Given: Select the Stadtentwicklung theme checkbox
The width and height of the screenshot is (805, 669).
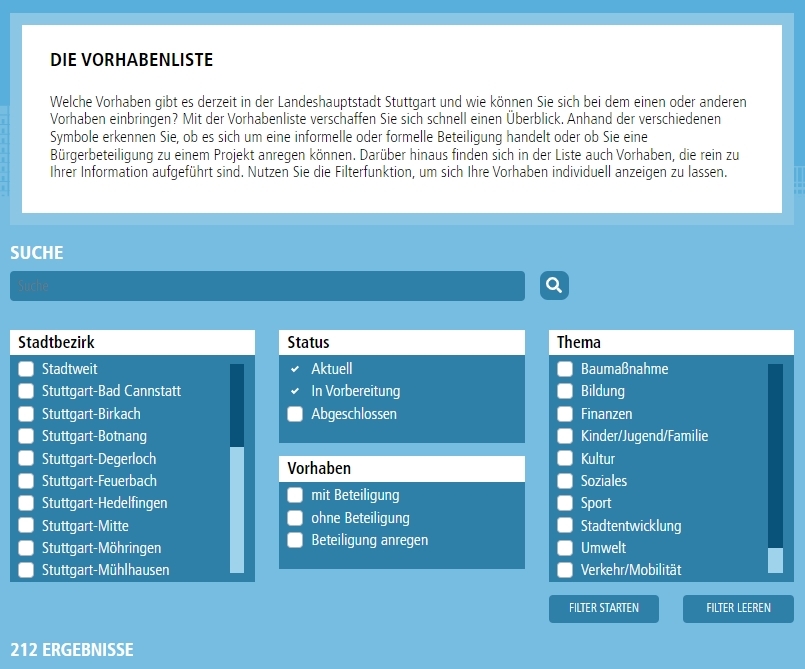Looking at the screenshot, I should [x=565, y=526].
